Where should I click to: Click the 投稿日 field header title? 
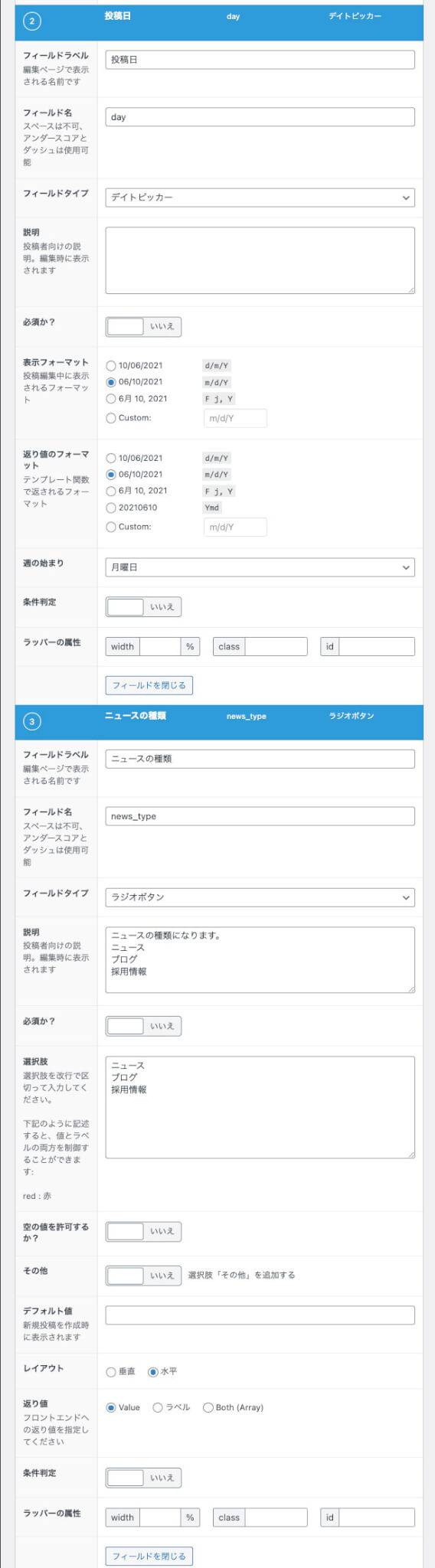[118, 16]
